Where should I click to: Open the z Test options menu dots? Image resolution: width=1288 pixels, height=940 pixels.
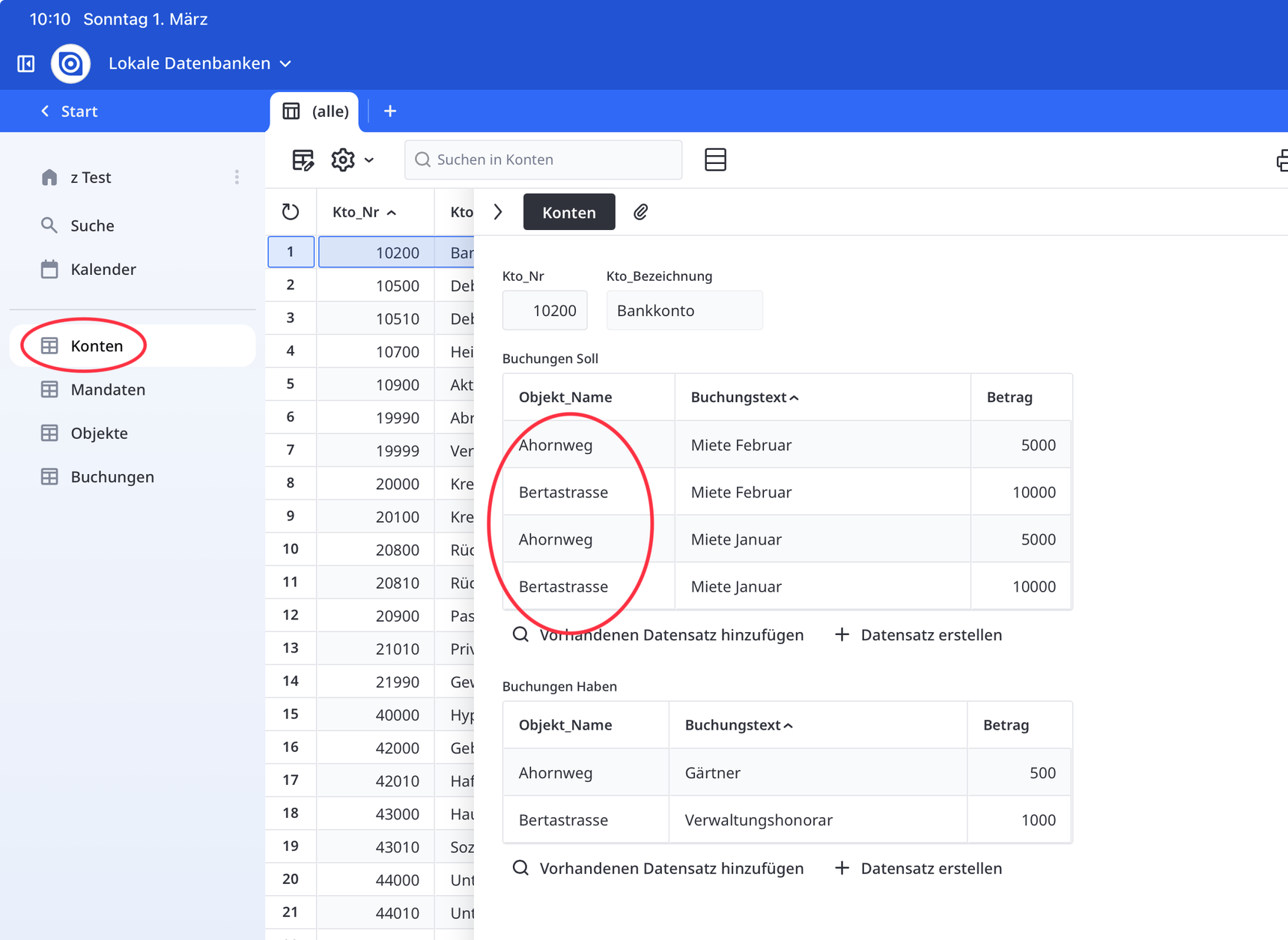237,178
